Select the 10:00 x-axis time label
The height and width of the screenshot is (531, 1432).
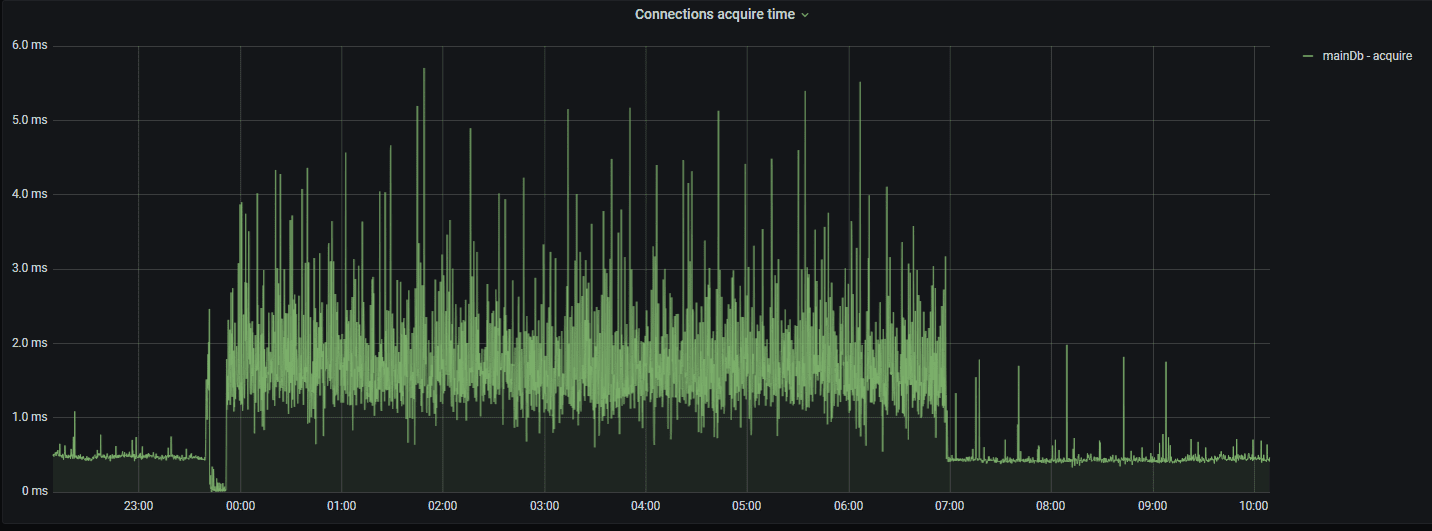coord(1254,506)
